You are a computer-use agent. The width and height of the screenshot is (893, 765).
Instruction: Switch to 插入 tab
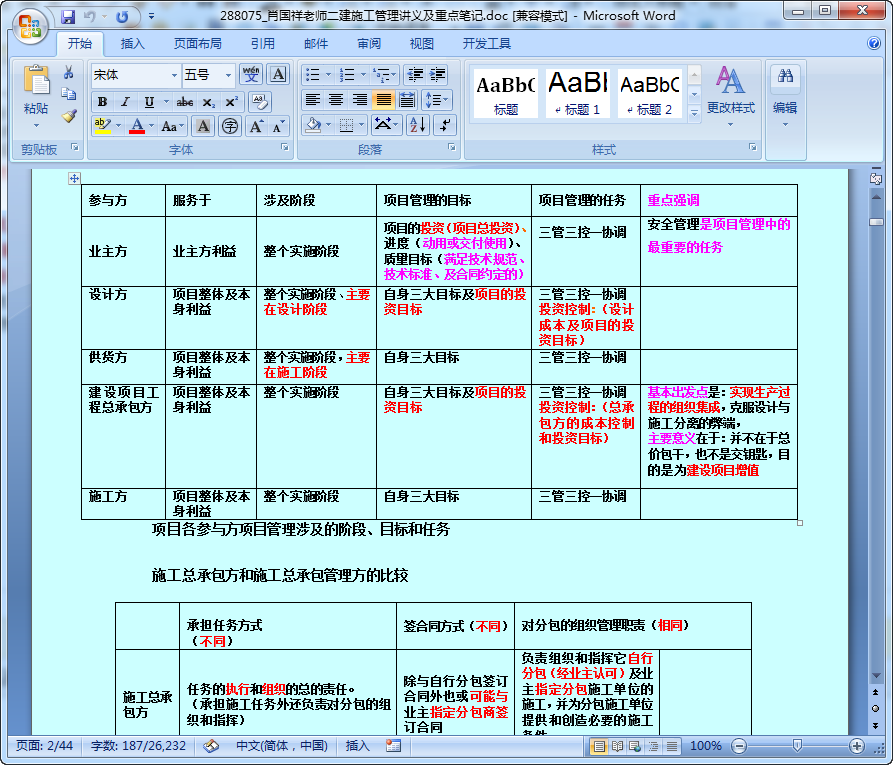pos(133,43)
